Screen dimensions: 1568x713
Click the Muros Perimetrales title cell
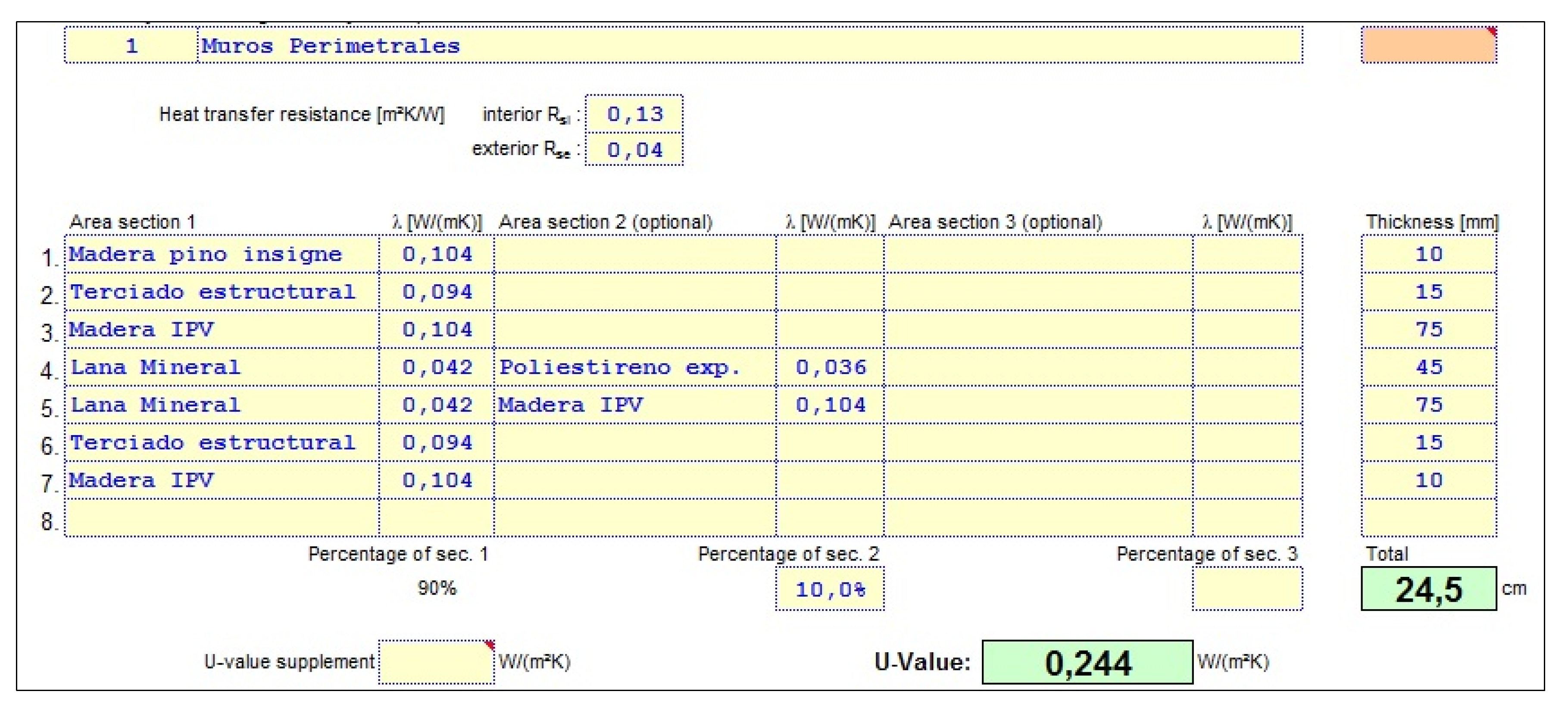point(750,45)
